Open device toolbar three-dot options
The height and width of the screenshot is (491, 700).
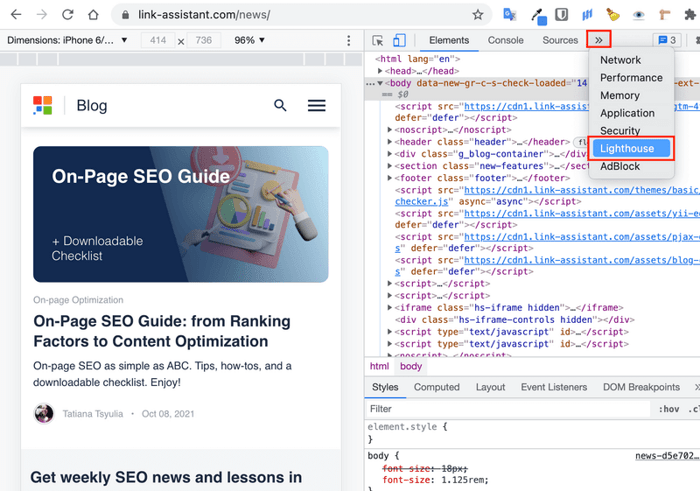point(349,41)
